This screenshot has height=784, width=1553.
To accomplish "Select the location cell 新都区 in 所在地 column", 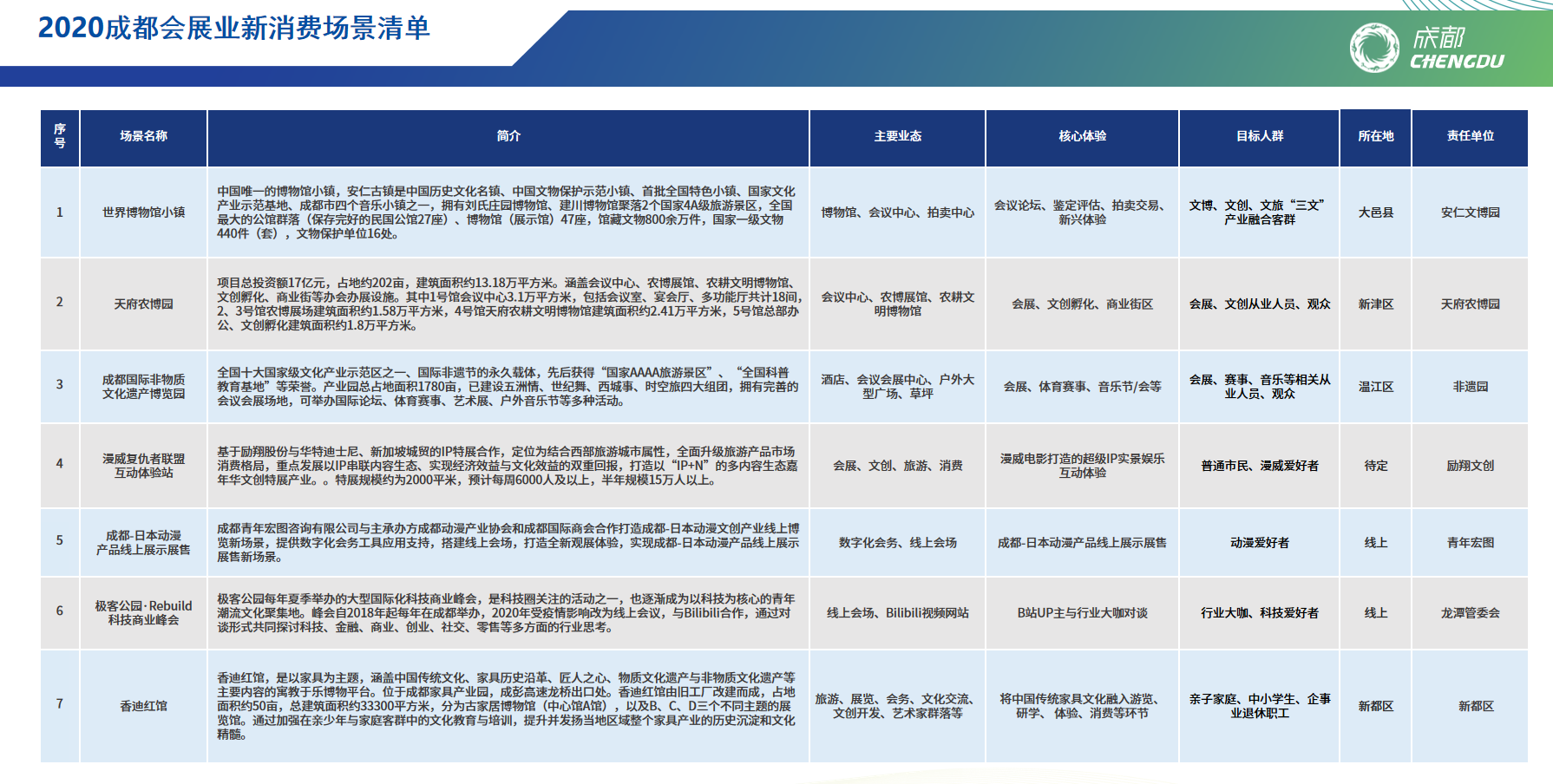I will [x=1376, y=707].
